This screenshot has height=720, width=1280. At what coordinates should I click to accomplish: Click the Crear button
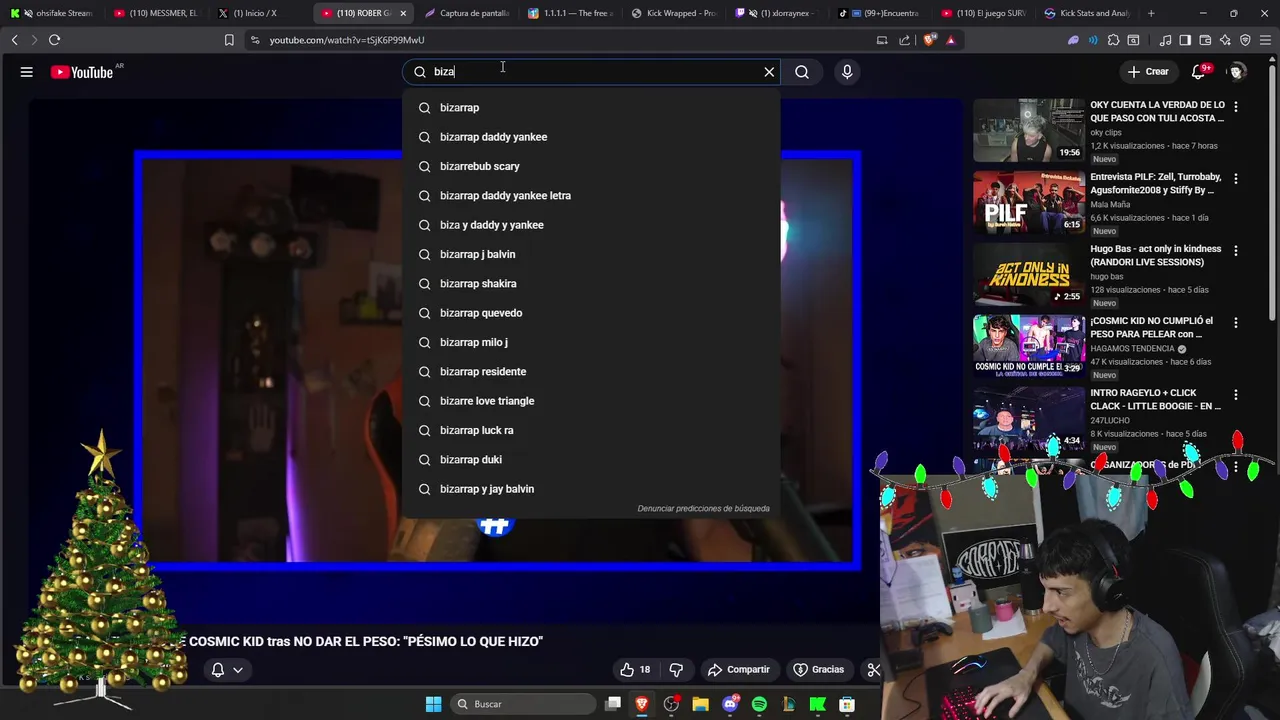pos(1147,72)
